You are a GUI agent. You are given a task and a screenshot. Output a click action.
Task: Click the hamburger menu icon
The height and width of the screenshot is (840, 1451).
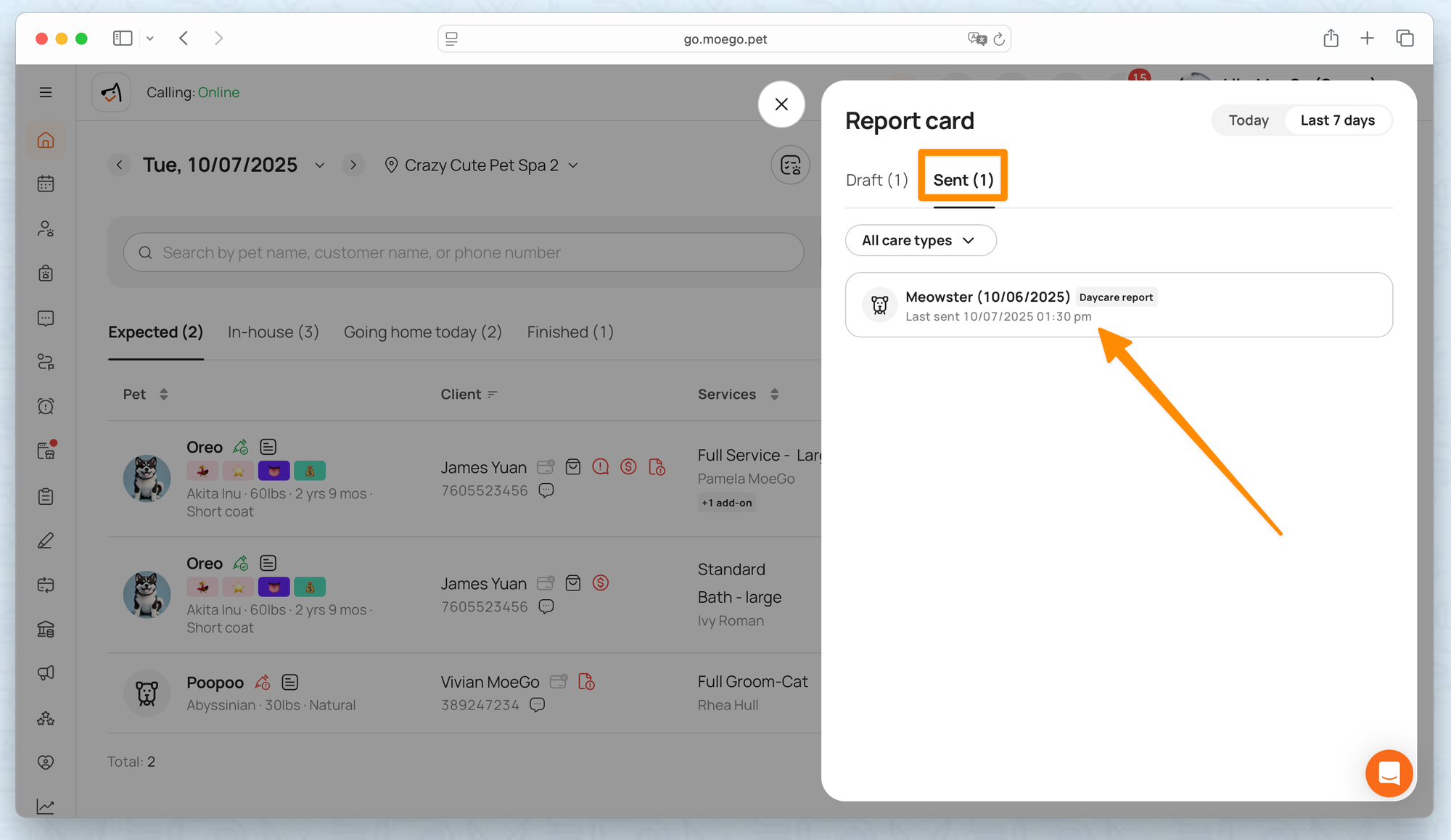[x=46, y=92]
